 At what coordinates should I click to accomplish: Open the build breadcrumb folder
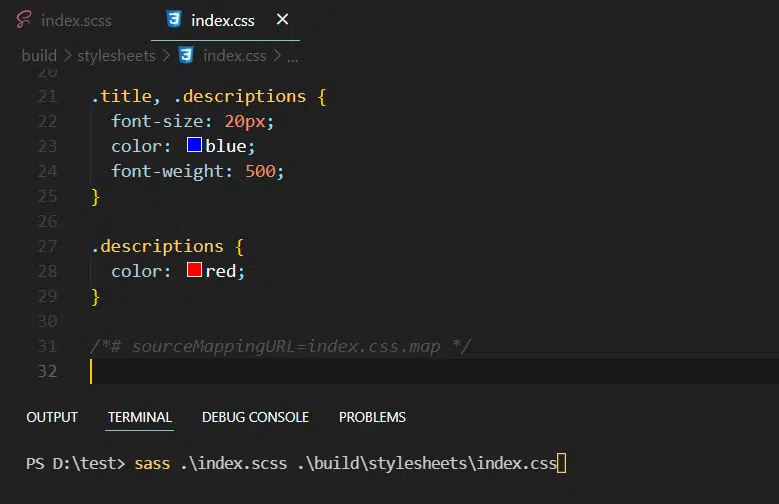click(x=39, y=56)
